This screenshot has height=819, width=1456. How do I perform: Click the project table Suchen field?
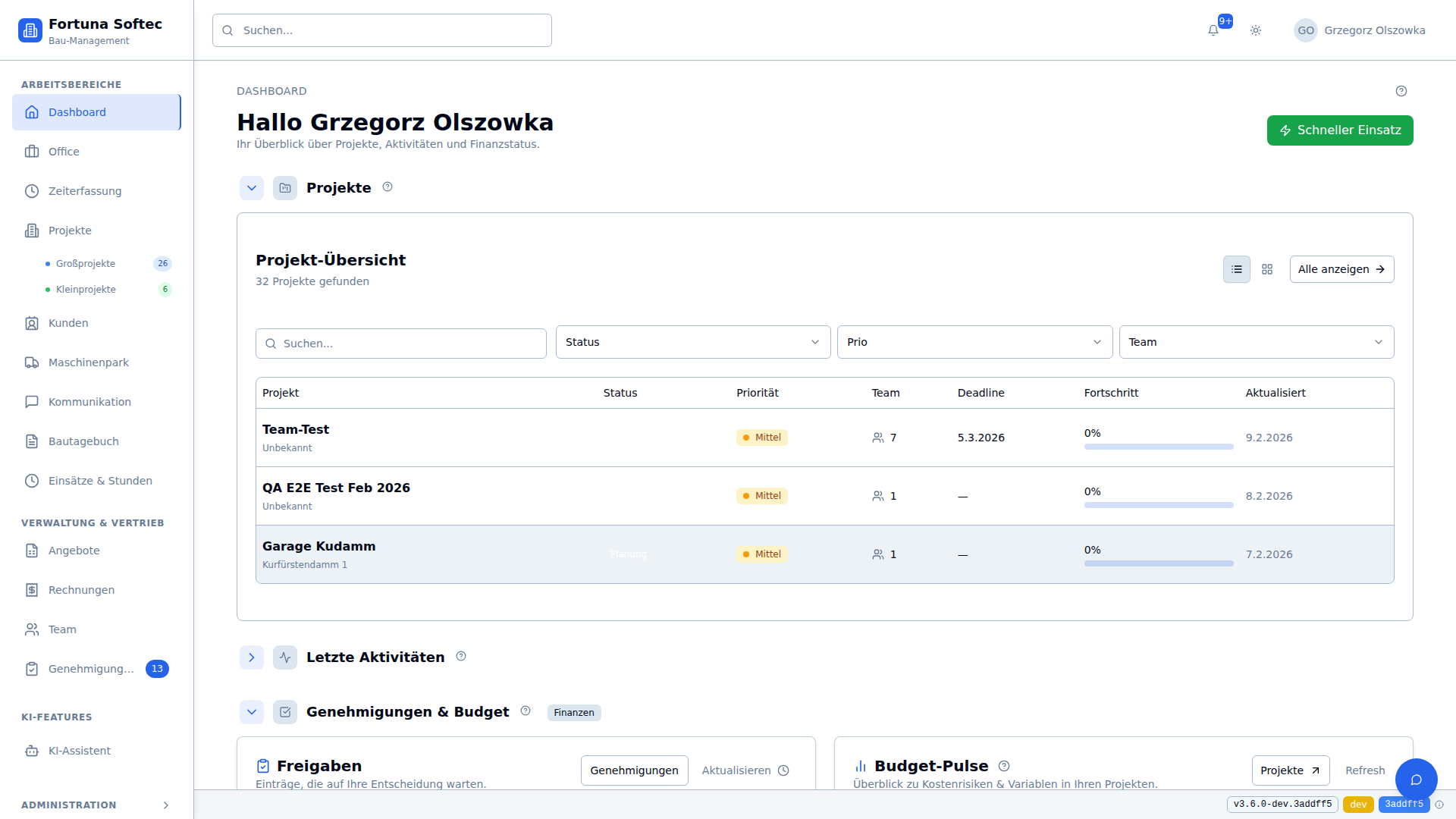[401, 344]
